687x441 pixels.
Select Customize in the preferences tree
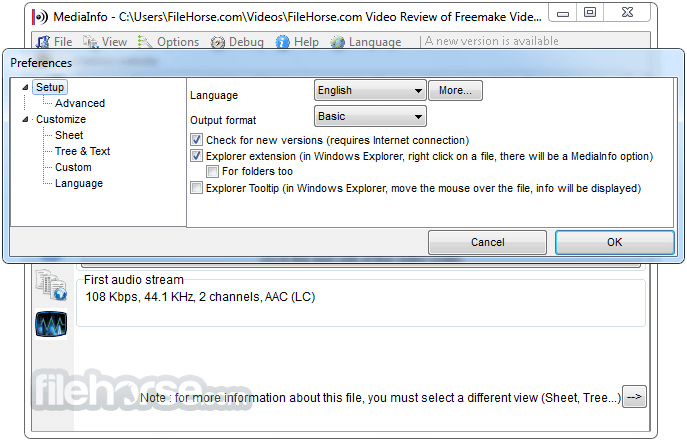click(x=61, y=119)
